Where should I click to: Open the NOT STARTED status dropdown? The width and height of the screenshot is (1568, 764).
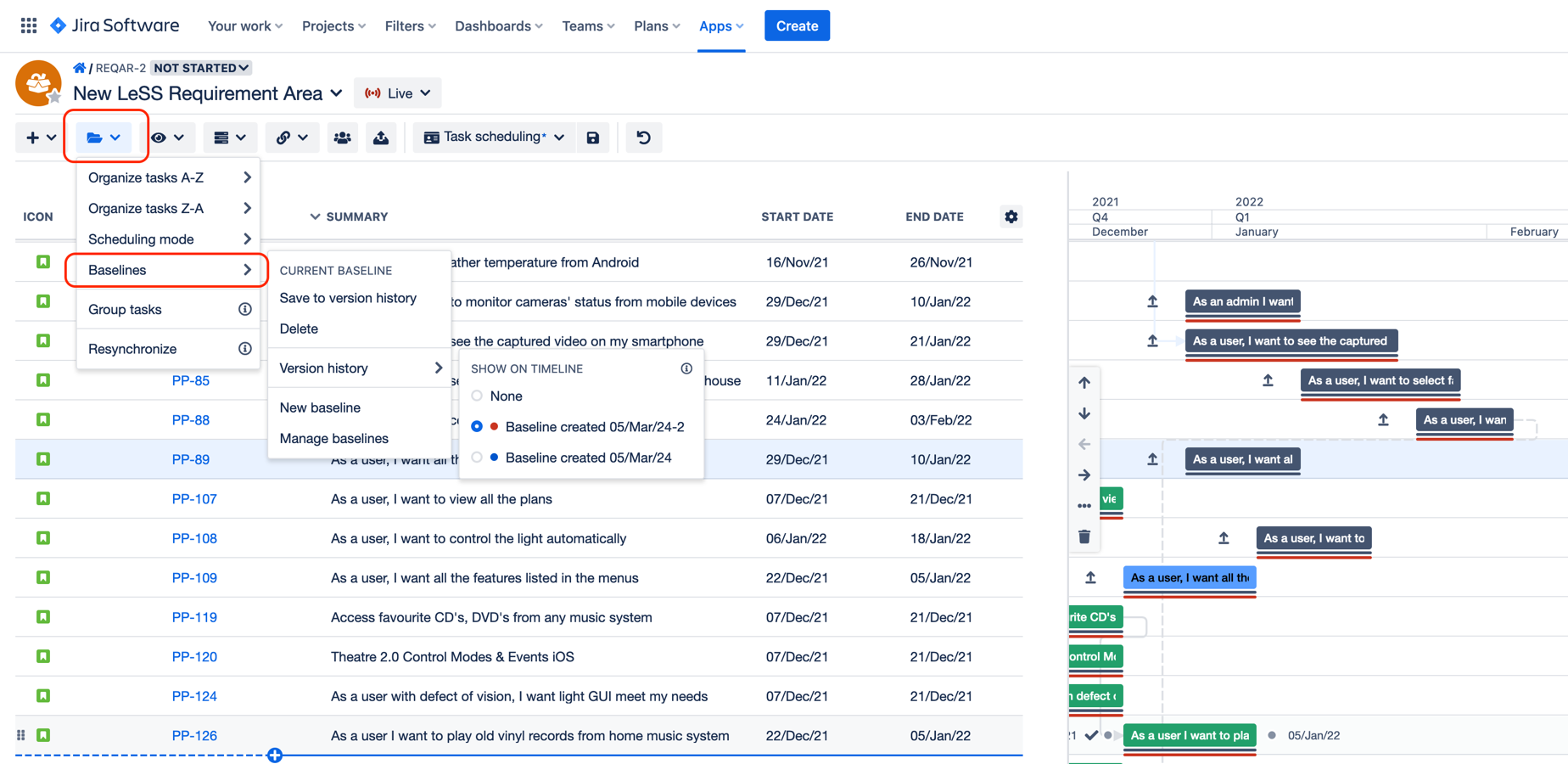pyautogui.click(x=201, y=68)
